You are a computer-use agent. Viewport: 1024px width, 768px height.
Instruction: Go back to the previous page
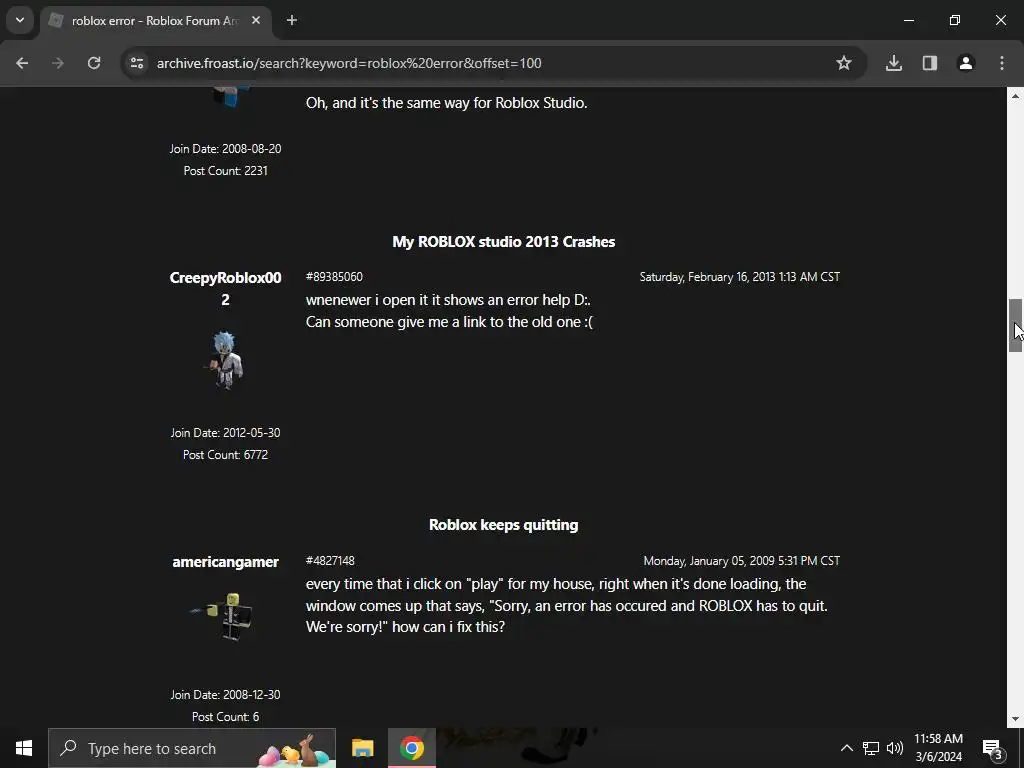22,63
